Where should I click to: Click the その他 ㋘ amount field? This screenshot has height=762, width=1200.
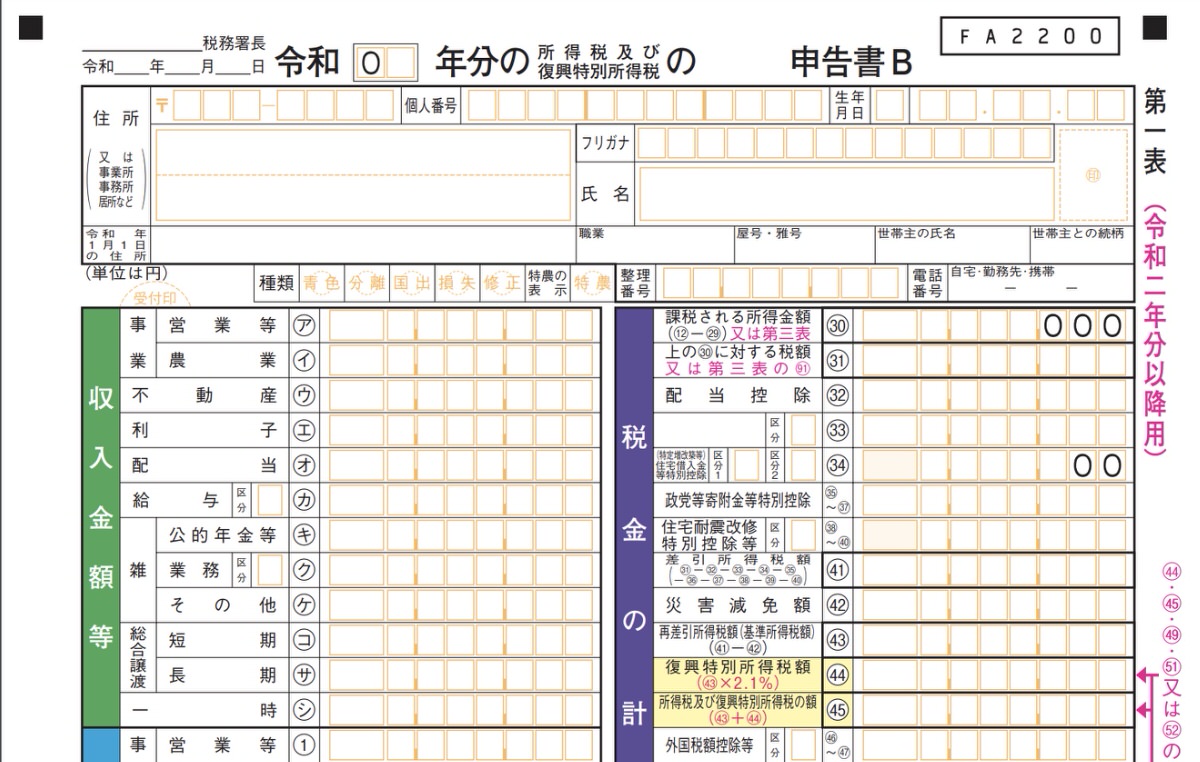pyautogui.click(x=462, y=605)
